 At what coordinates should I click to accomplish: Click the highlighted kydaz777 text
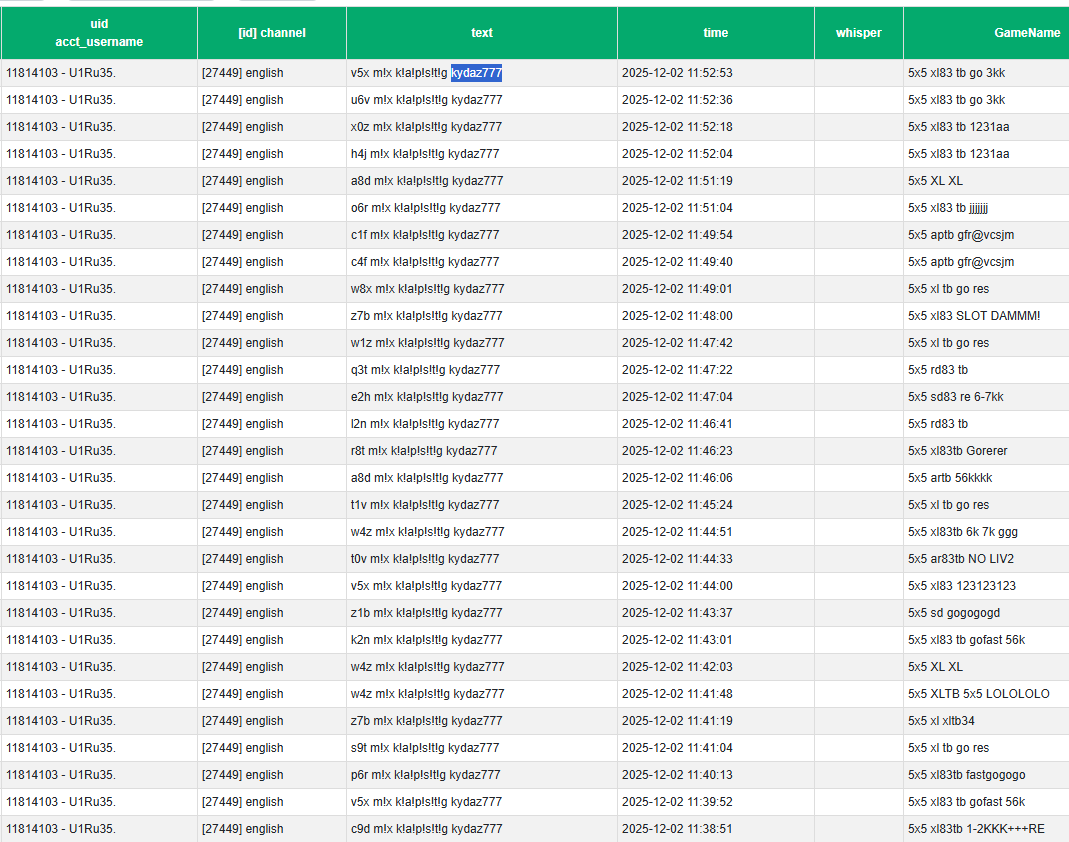(x=476, y=73)
